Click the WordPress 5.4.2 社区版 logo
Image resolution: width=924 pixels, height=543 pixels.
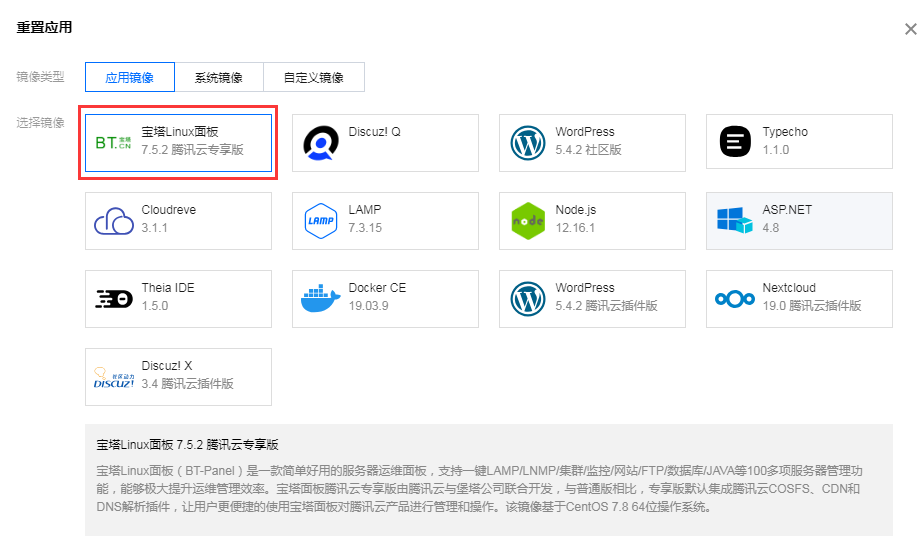(527, 143)
